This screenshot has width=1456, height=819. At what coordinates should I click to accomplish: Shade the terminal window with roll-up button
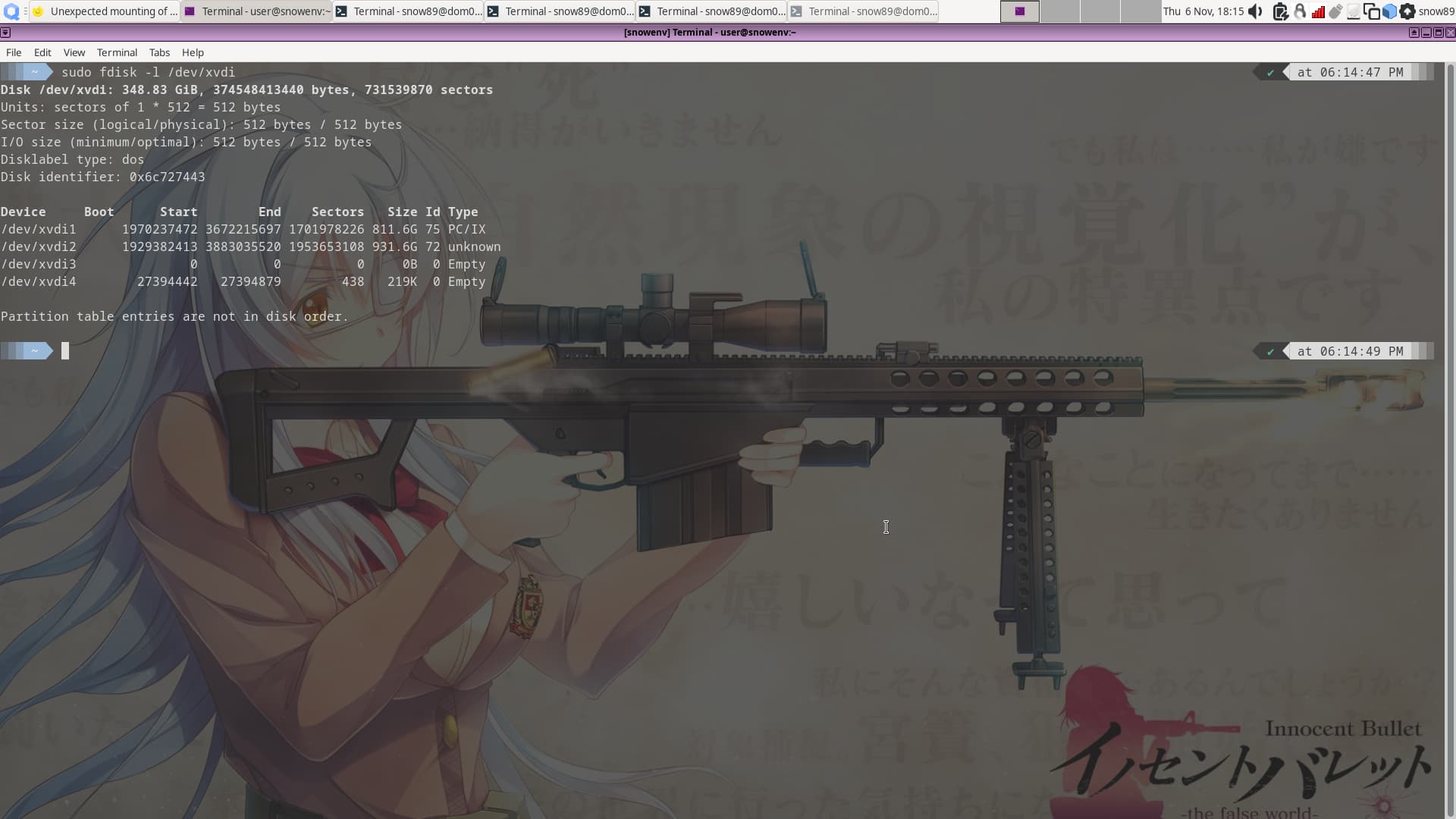click(1414, 33)
